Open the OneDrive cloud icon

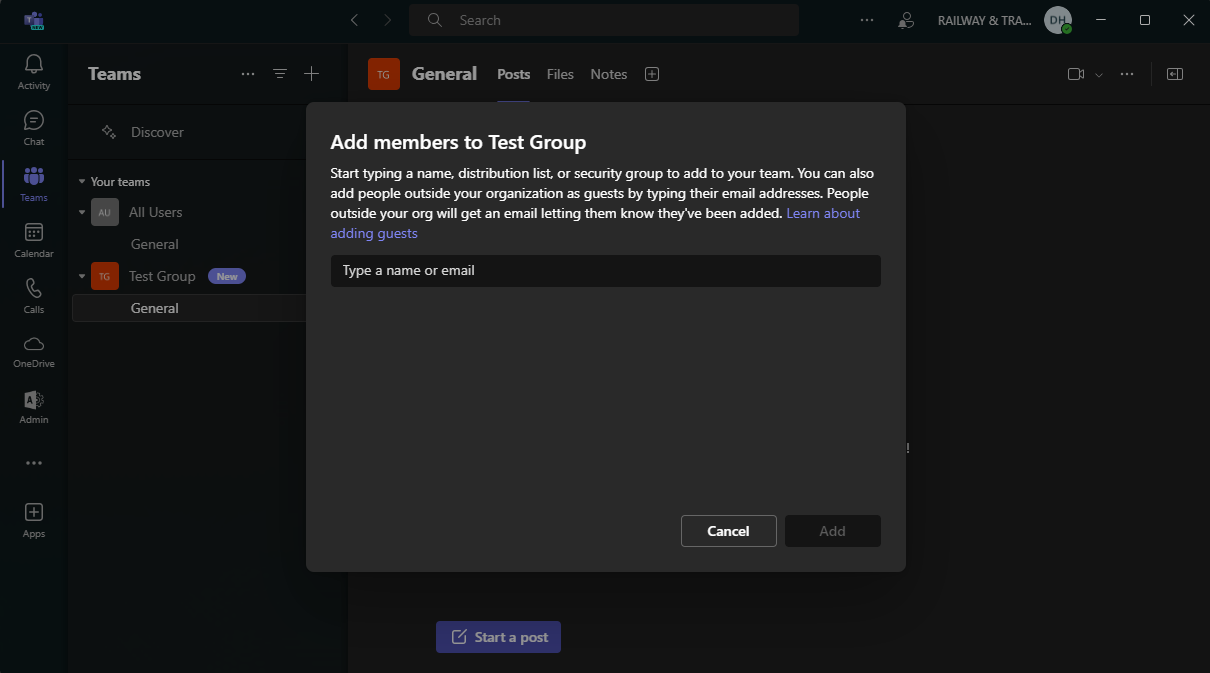click(33, 343)
